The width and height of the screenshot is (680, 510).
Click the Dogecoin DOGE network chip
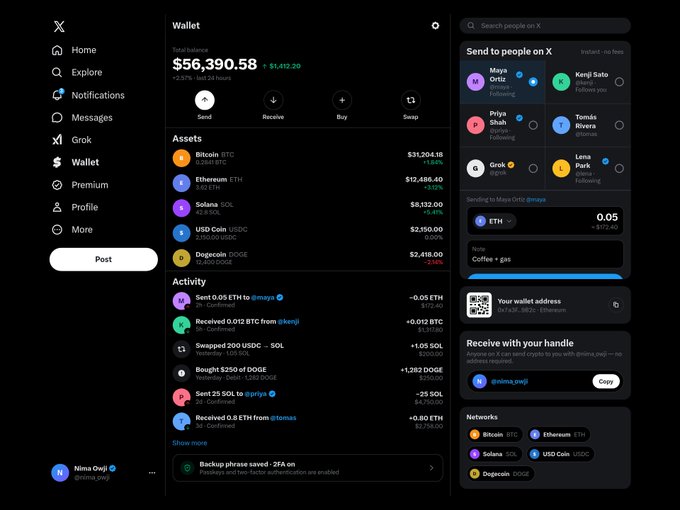tap(501, 474)
